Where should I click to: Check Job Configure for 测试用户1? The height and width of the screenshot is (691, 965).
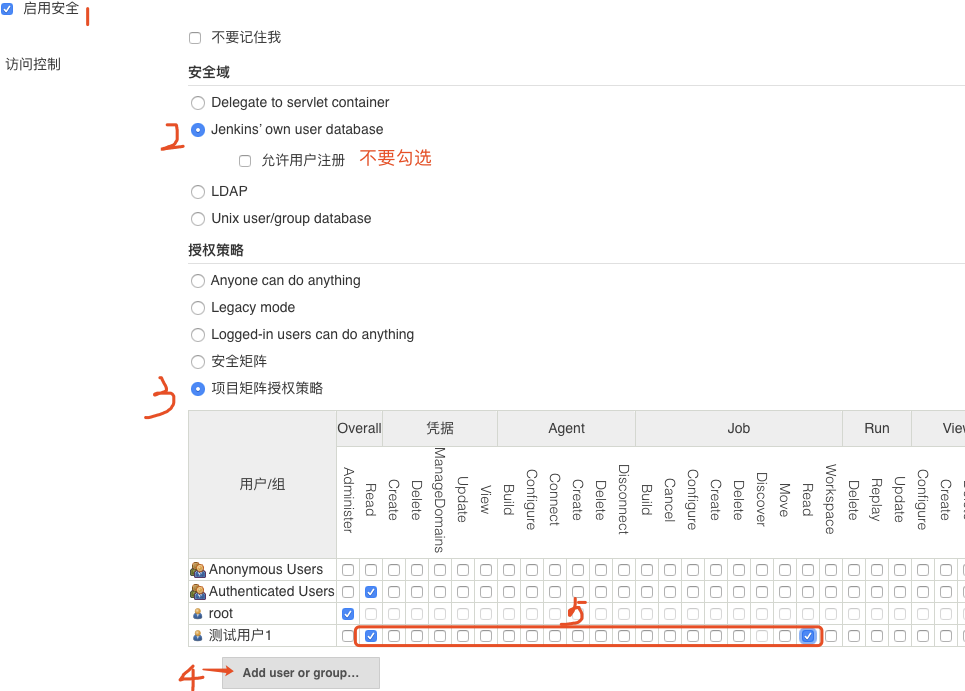point(693,636)
